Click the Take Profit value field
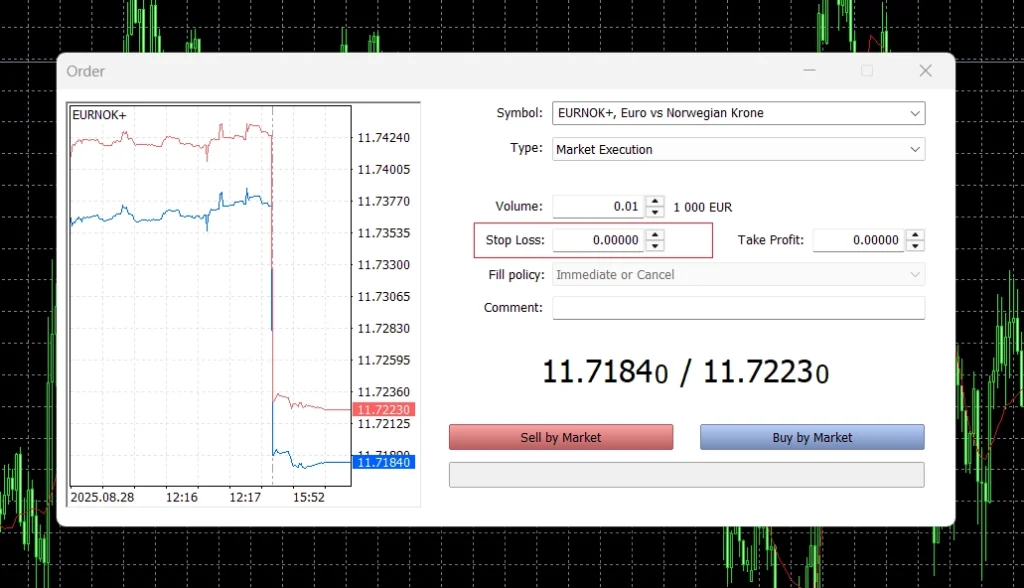 coord(857,241)
